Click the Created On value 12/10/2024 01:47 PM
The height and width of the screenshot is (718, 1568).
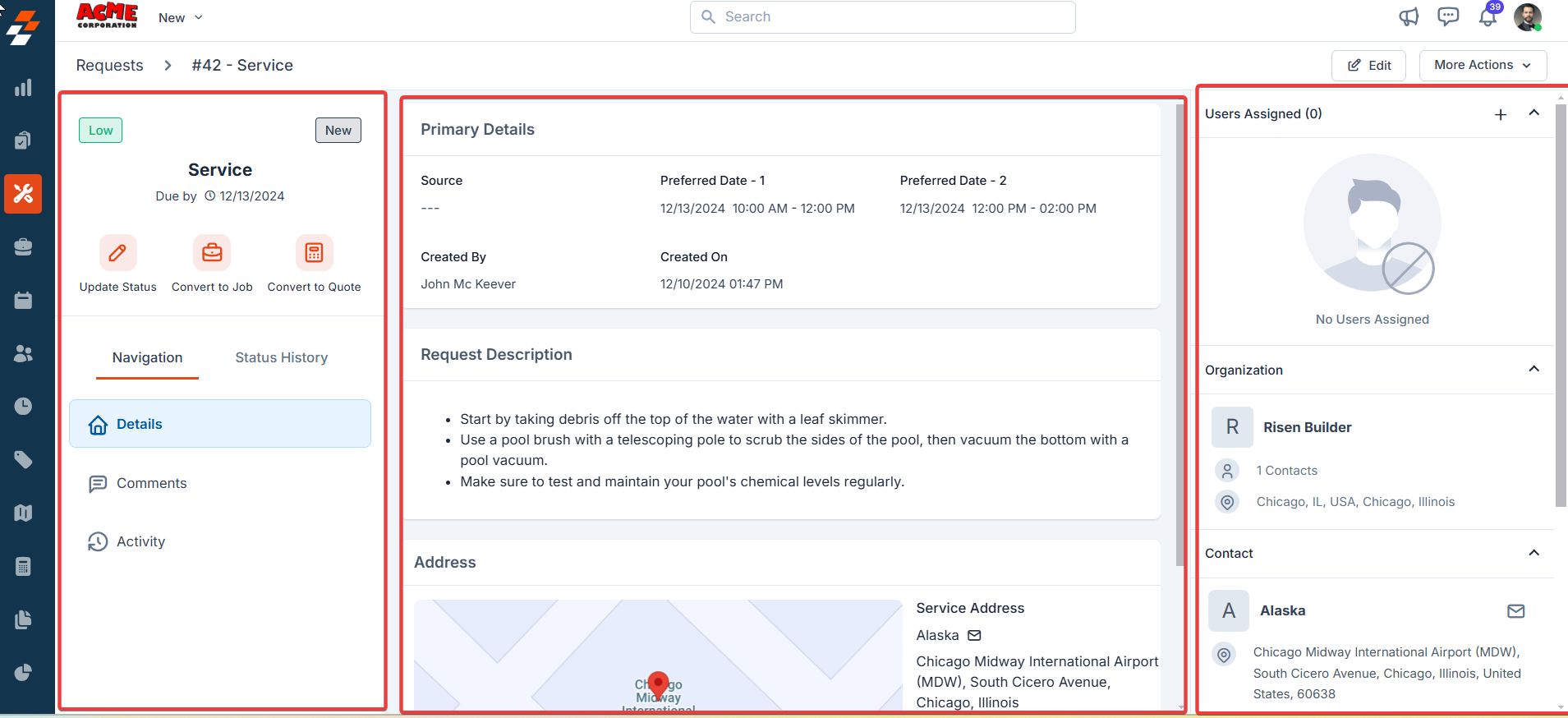(x=721, y=284)
